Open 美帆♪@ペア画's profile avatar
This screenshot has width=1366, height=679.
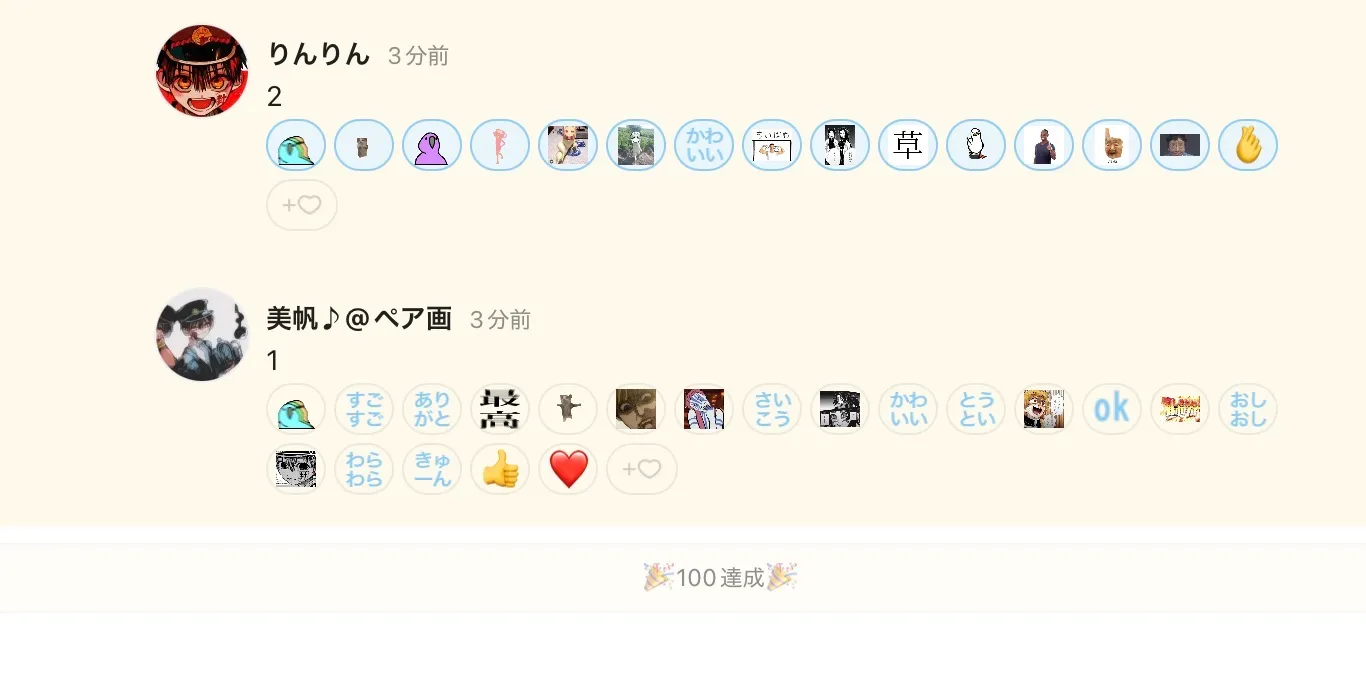click(202, 334)
